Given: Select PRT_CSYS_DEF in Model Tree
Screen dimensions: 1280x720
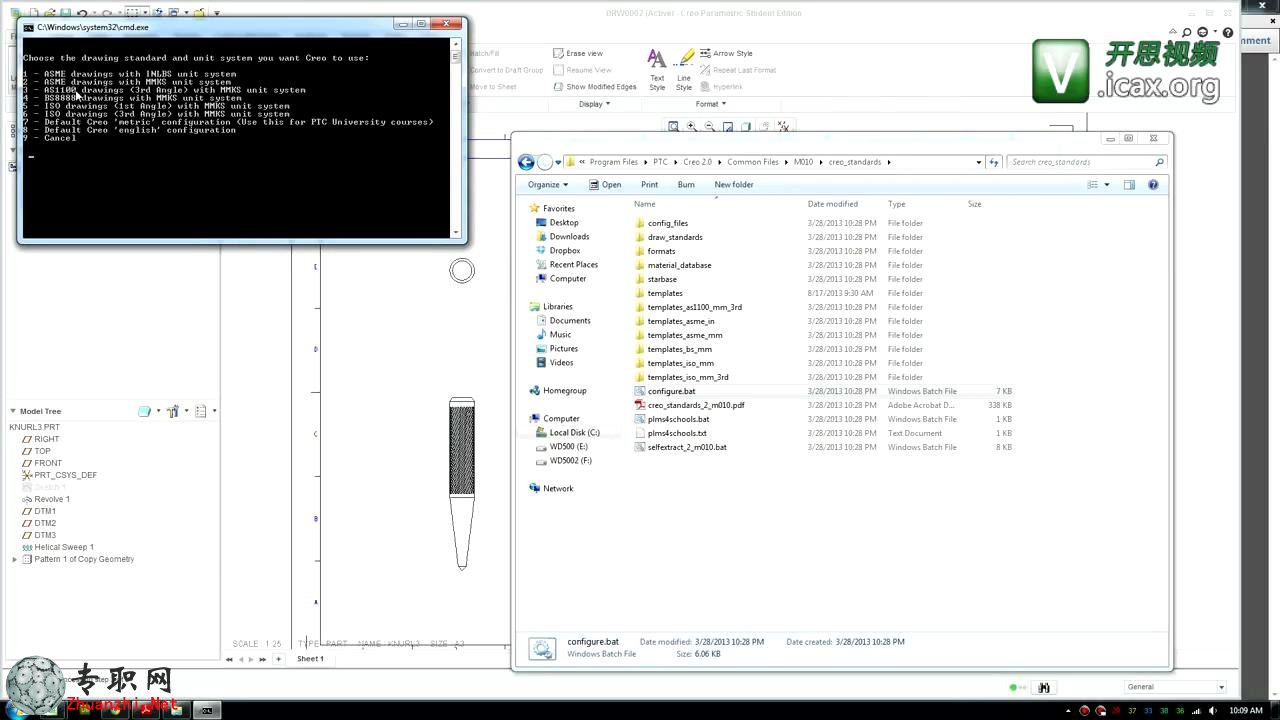Looking at the screenshot, I should click(65, 475).
